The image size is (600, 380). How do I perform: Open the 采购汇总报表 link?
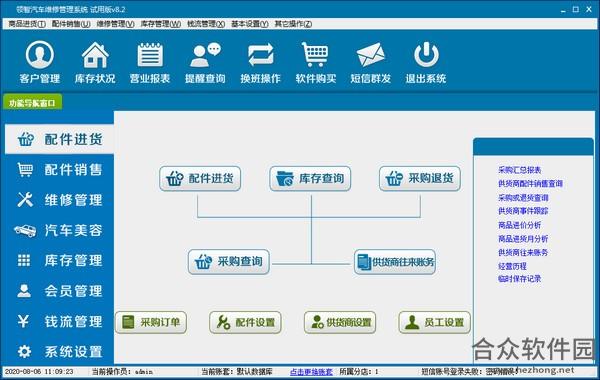click(520, 170)
